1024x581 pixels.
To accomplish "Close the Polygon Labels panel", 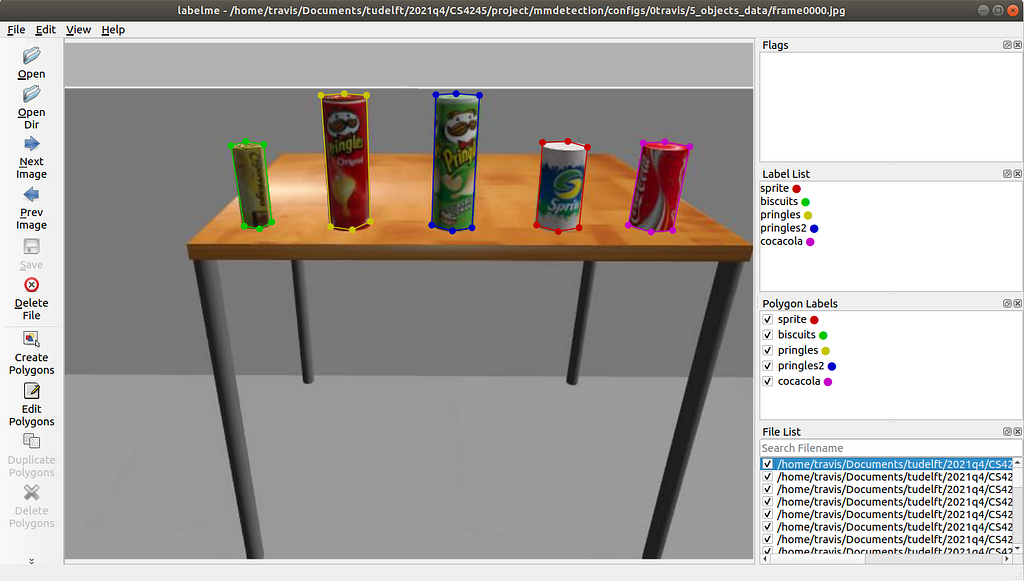I will 1017,304.
